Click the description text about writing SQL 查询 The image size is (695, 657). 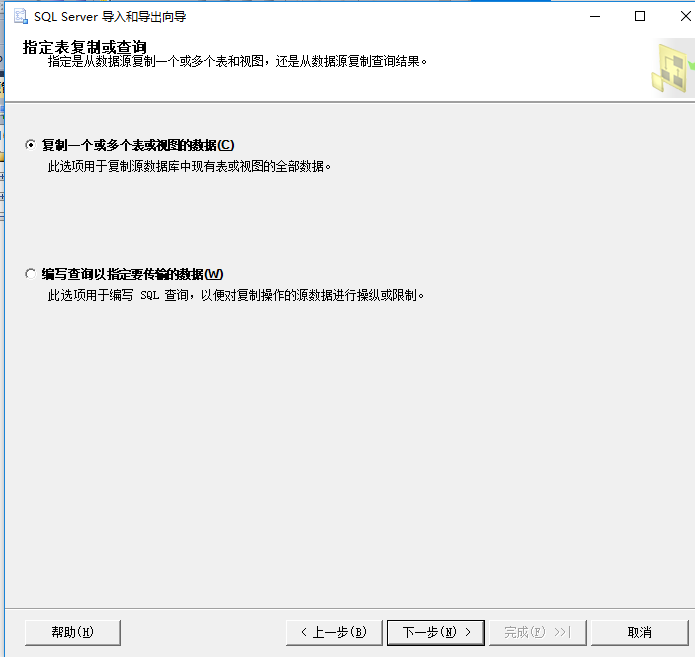pyautogui.click(x=236, y=295)
